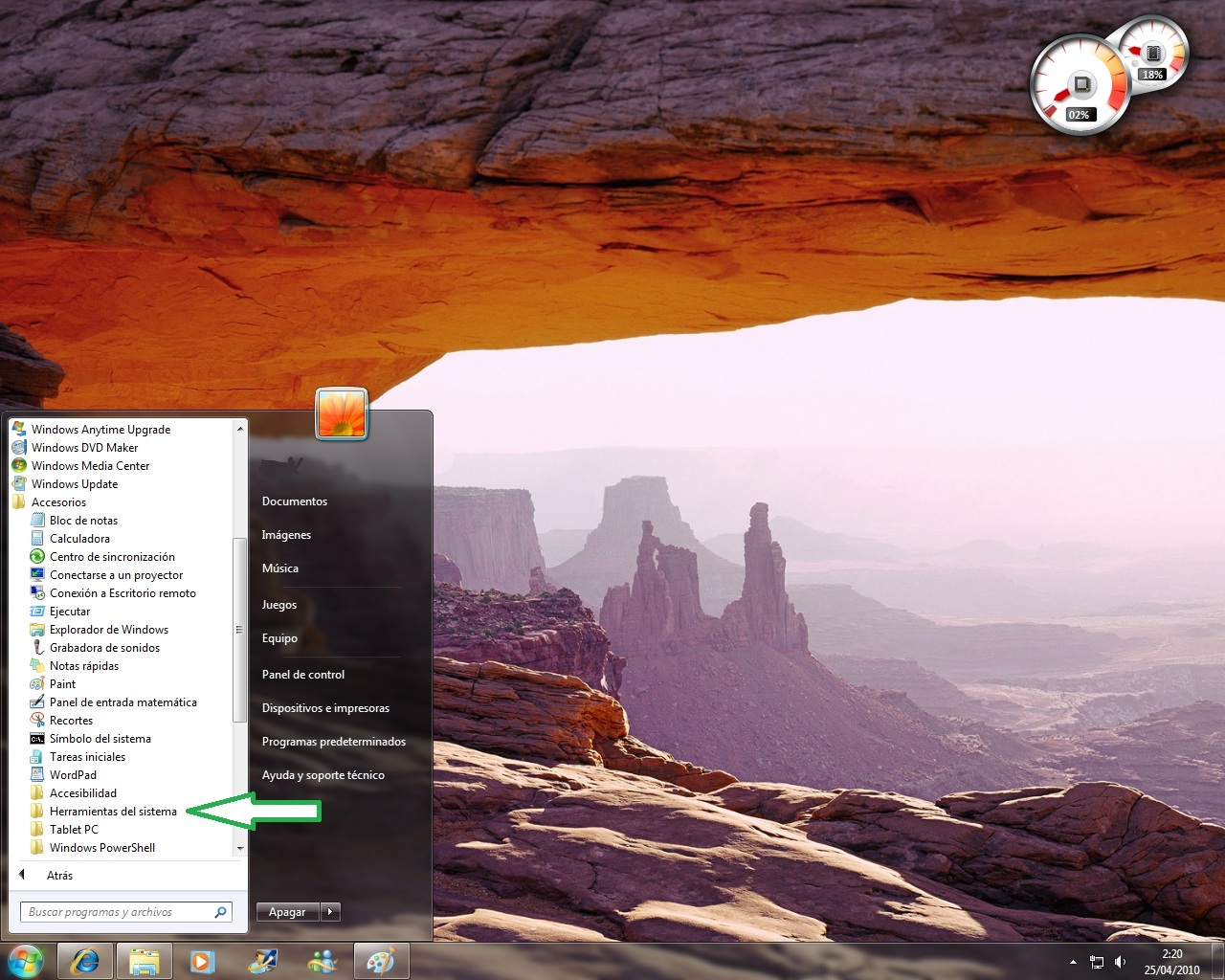Launch Windows Media Player taskbar icon
Image resolution: width=1225 pixels, height=980 pixels.
coord(202,961)
